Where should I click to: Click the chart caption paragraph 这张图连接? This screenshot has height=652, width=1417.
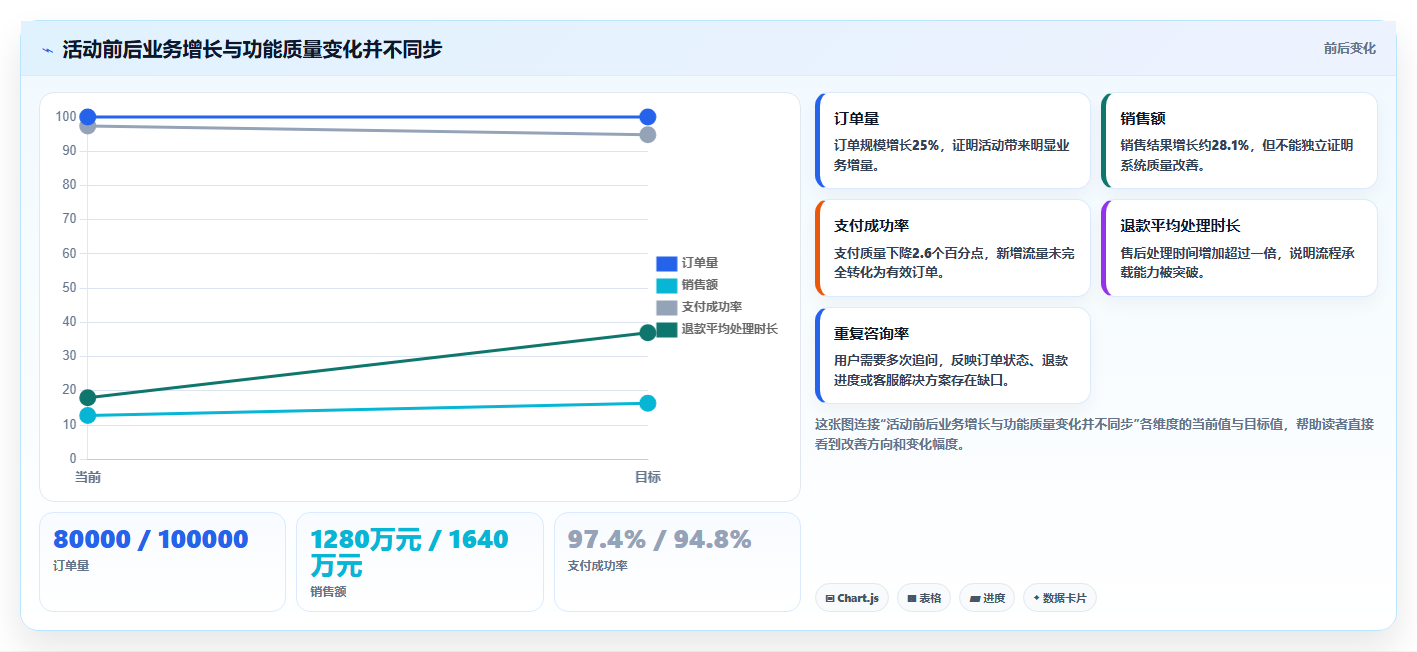[x=1095, y=434]
